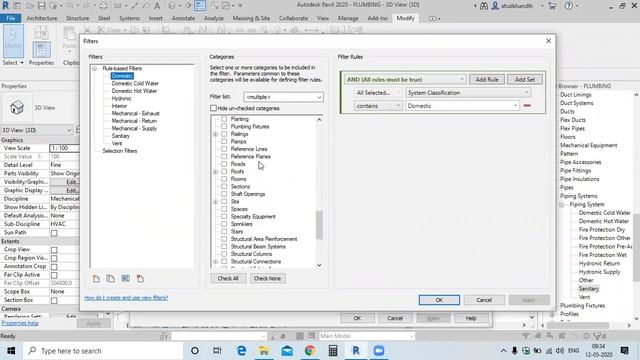Click the Check None button
The height and width of the screenshot is (360, 640).
(267, 278)
